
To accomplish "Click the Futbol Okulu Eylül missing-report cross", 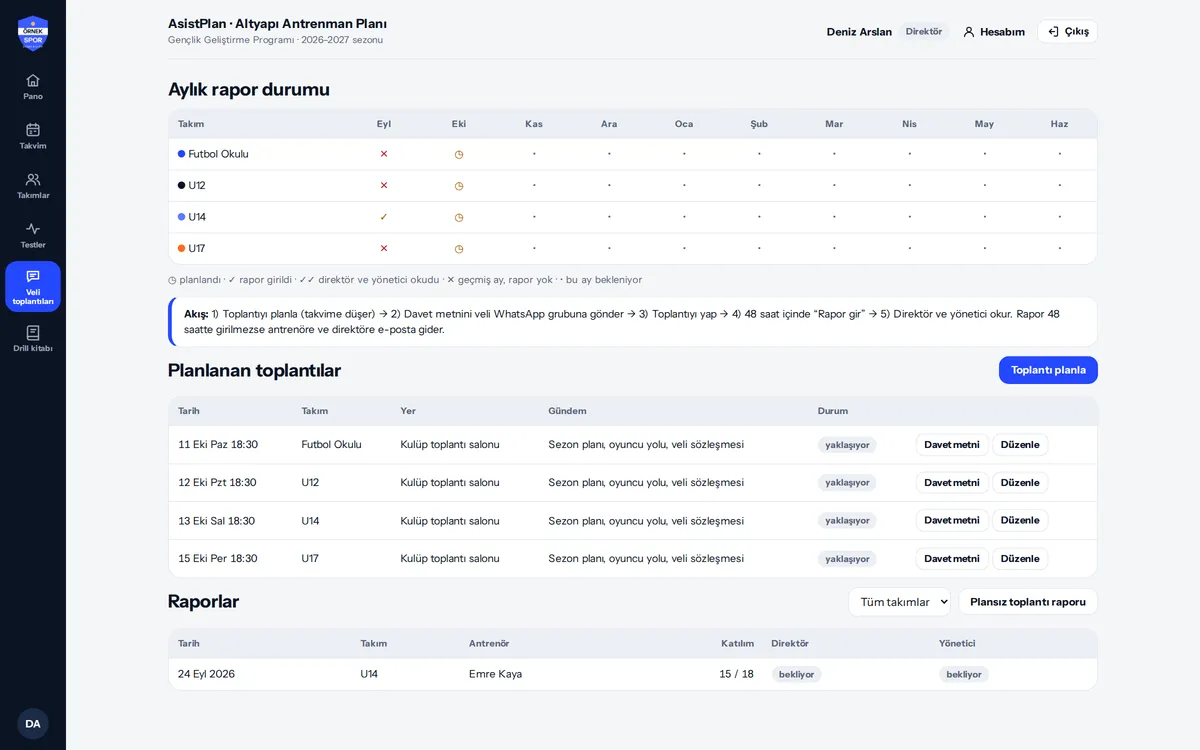I will [x=384, y=154].
